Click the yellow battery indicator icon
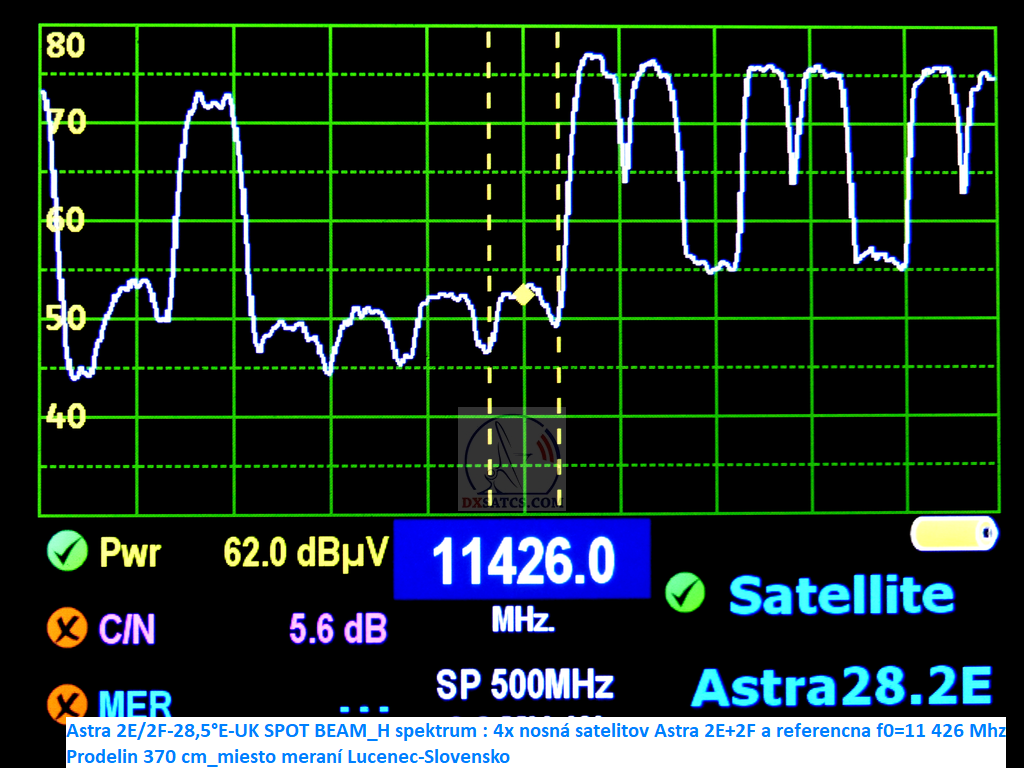This screenshot has width=1024, height=768. 954,534
